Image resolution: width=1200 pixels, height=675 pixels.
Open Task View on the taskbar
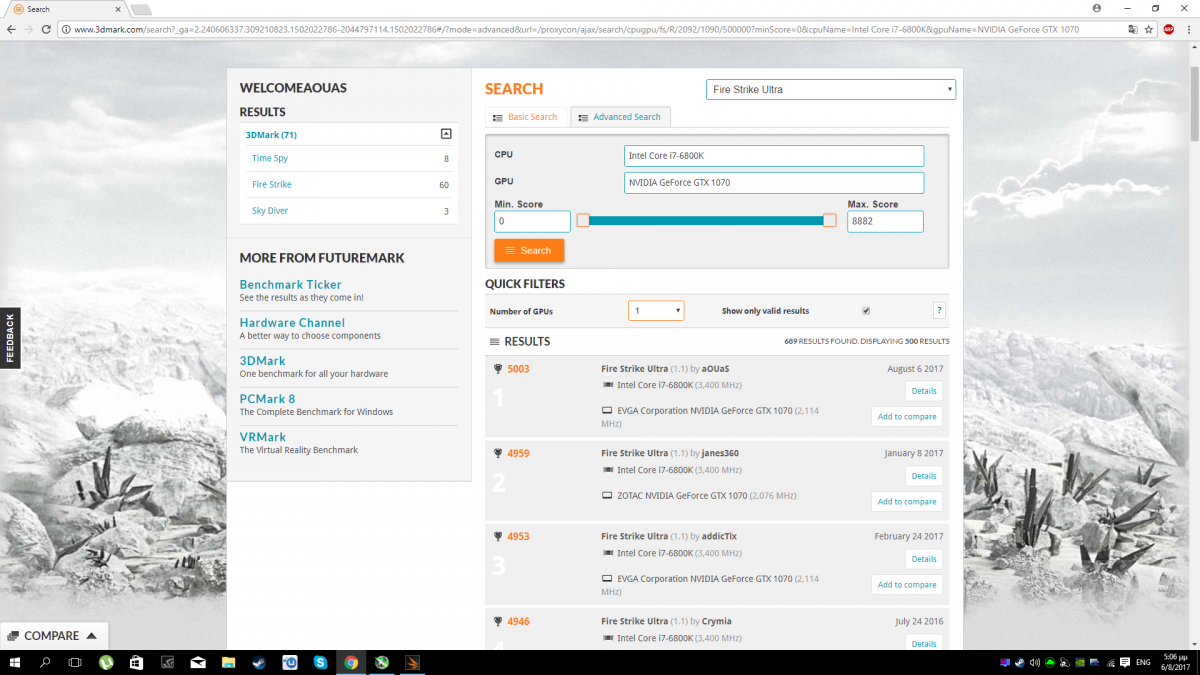pos(75,662)
